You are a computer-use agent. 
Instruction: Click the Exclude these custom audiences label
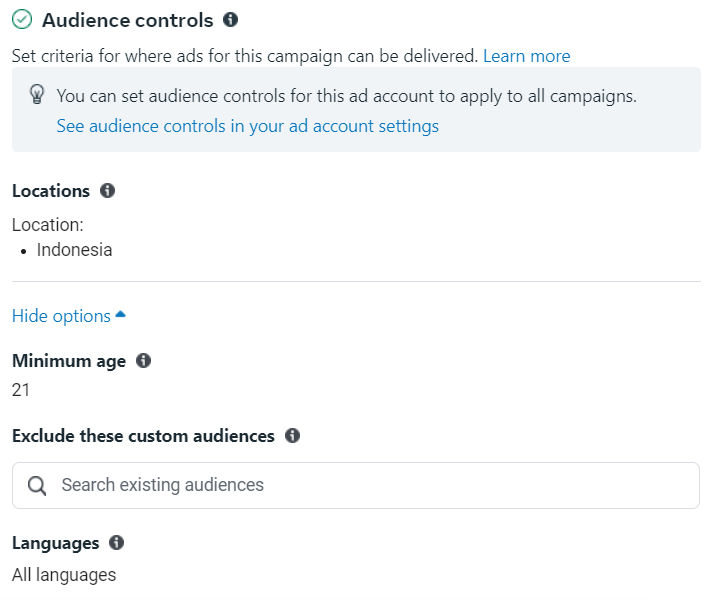pos(143,436)
